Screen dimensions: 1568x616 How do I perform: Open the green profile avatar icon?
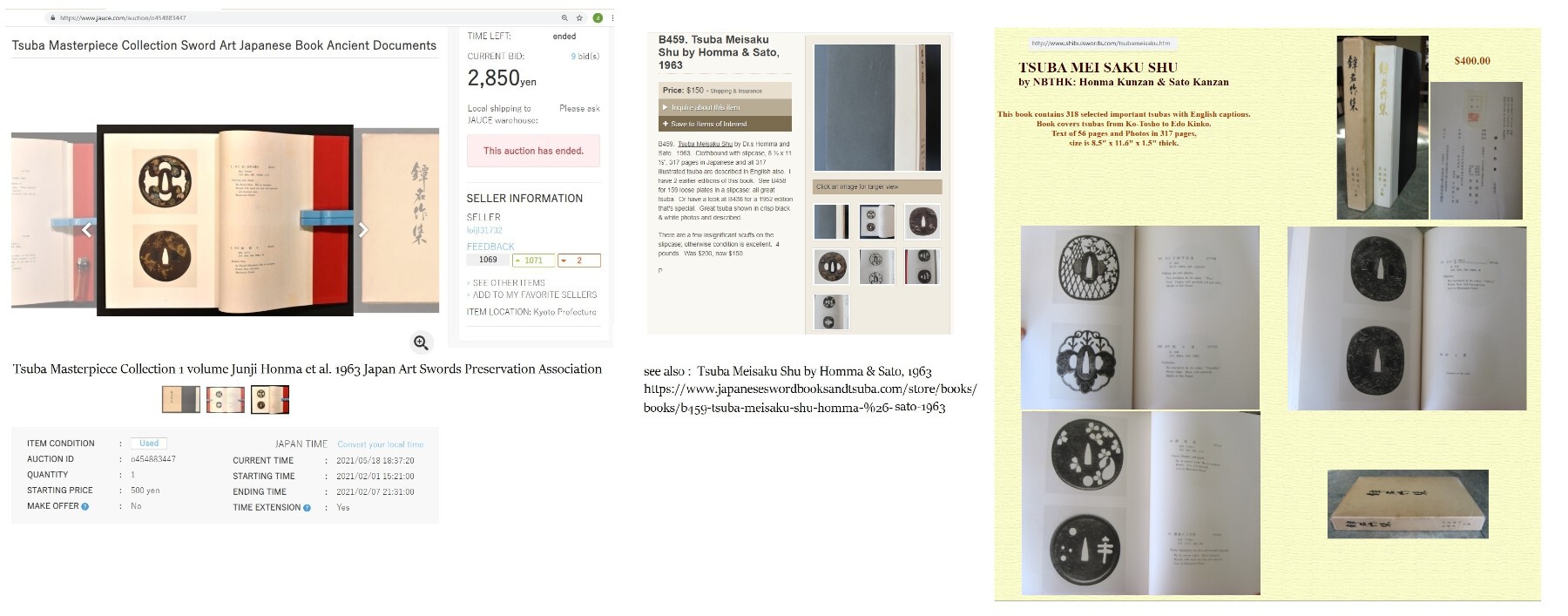coord(598,17)
